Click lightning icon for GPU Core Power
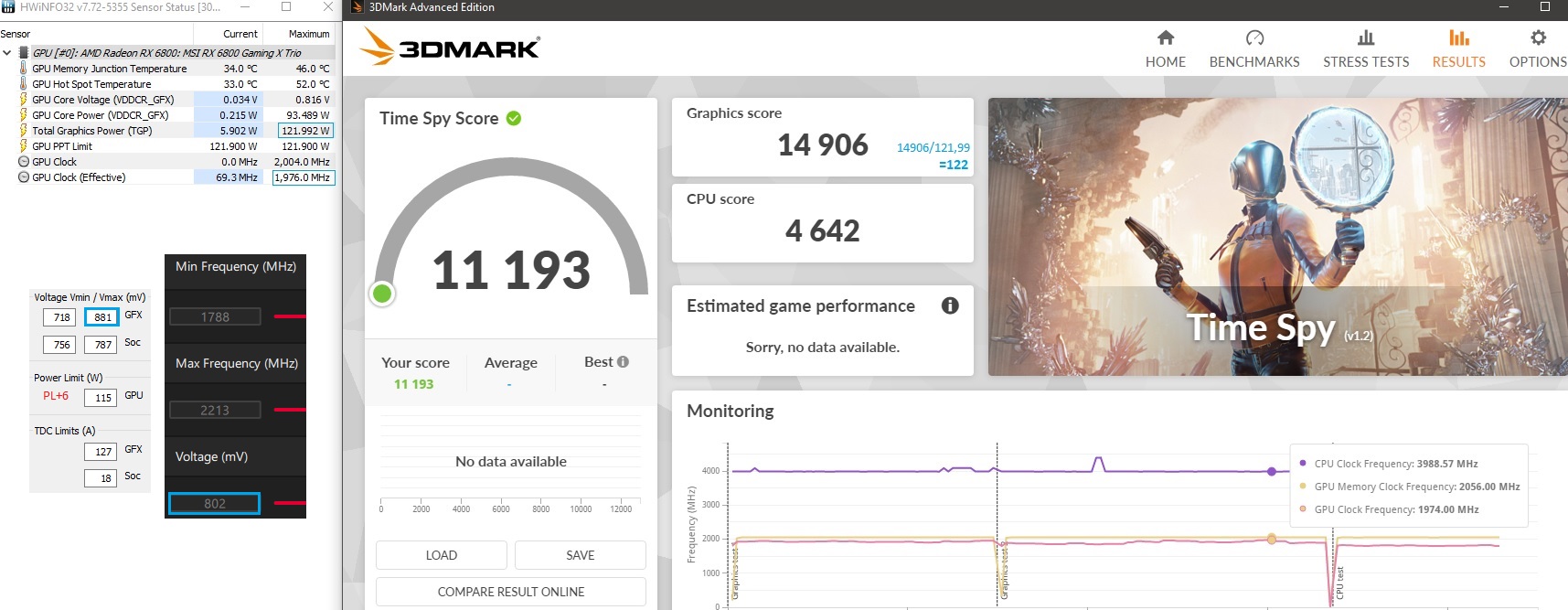 pos(24,114)
